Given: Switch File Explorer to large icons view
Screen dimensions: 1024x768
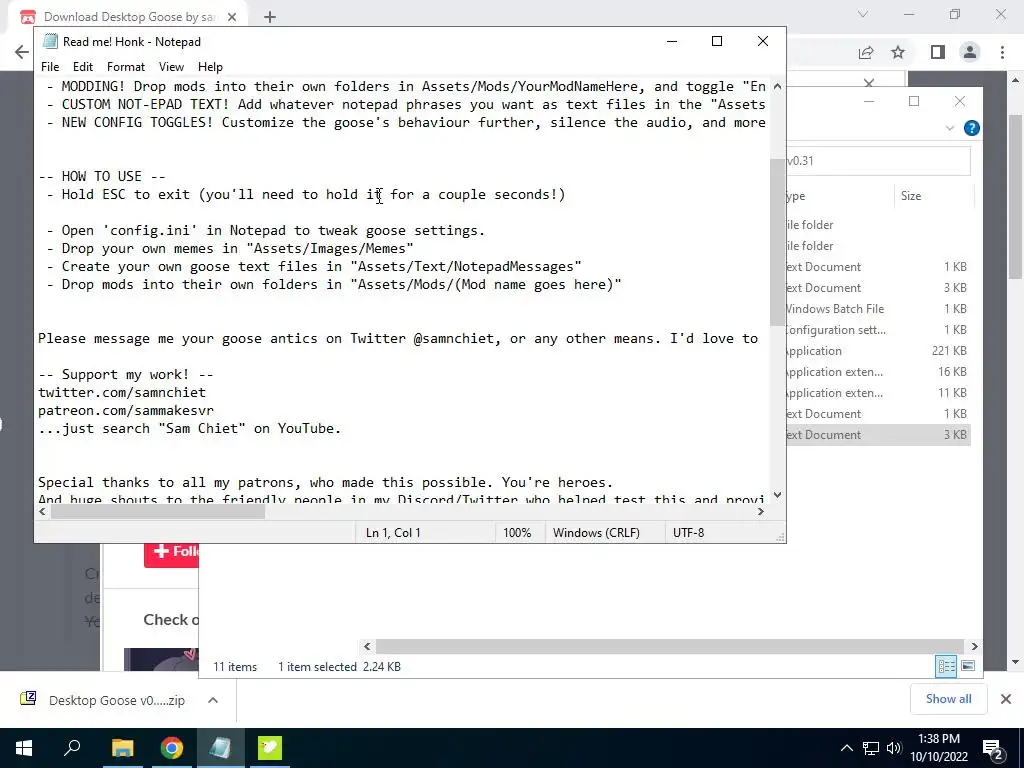Looking at the screenshot, I should (968, 665).
